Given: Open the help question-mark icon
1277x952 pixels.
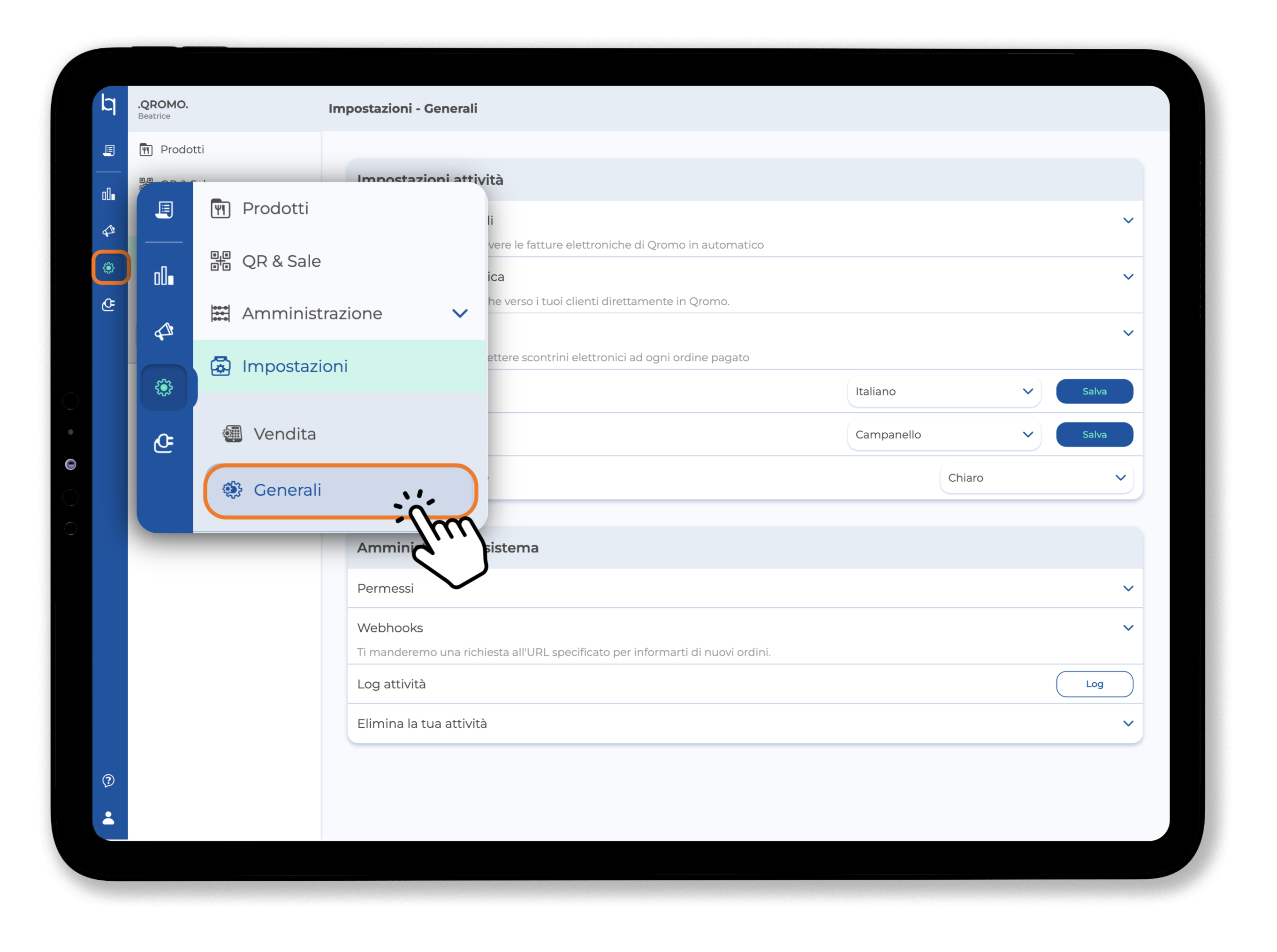Looking at the screenshot, I should tap(108, 781).
